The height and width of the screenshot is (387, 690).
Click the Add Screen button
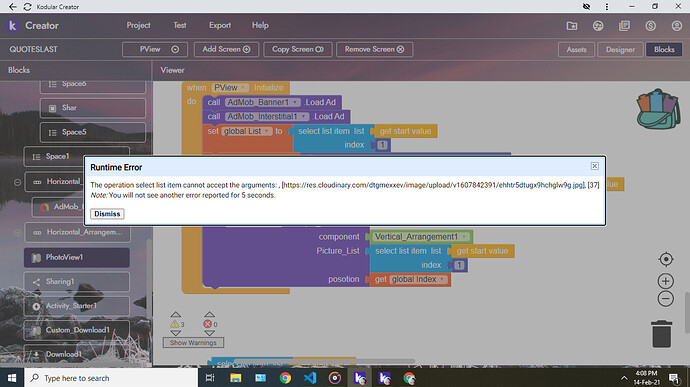coord(226,49)
